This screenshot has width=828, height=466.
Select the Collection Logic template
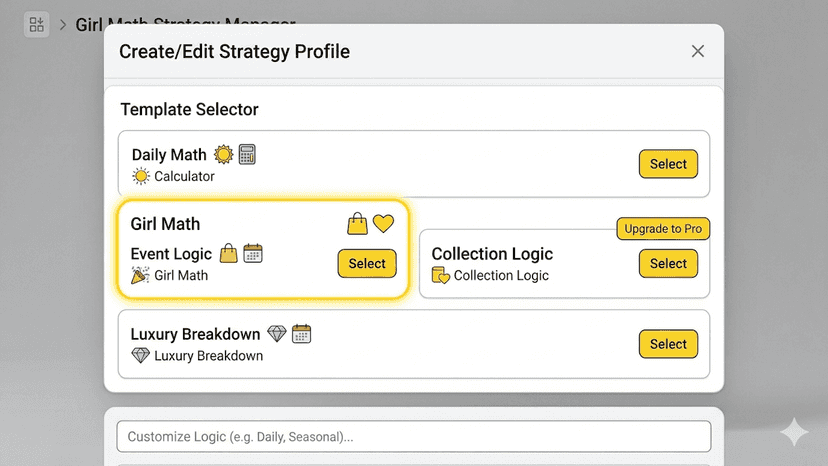tap(668, 263)
